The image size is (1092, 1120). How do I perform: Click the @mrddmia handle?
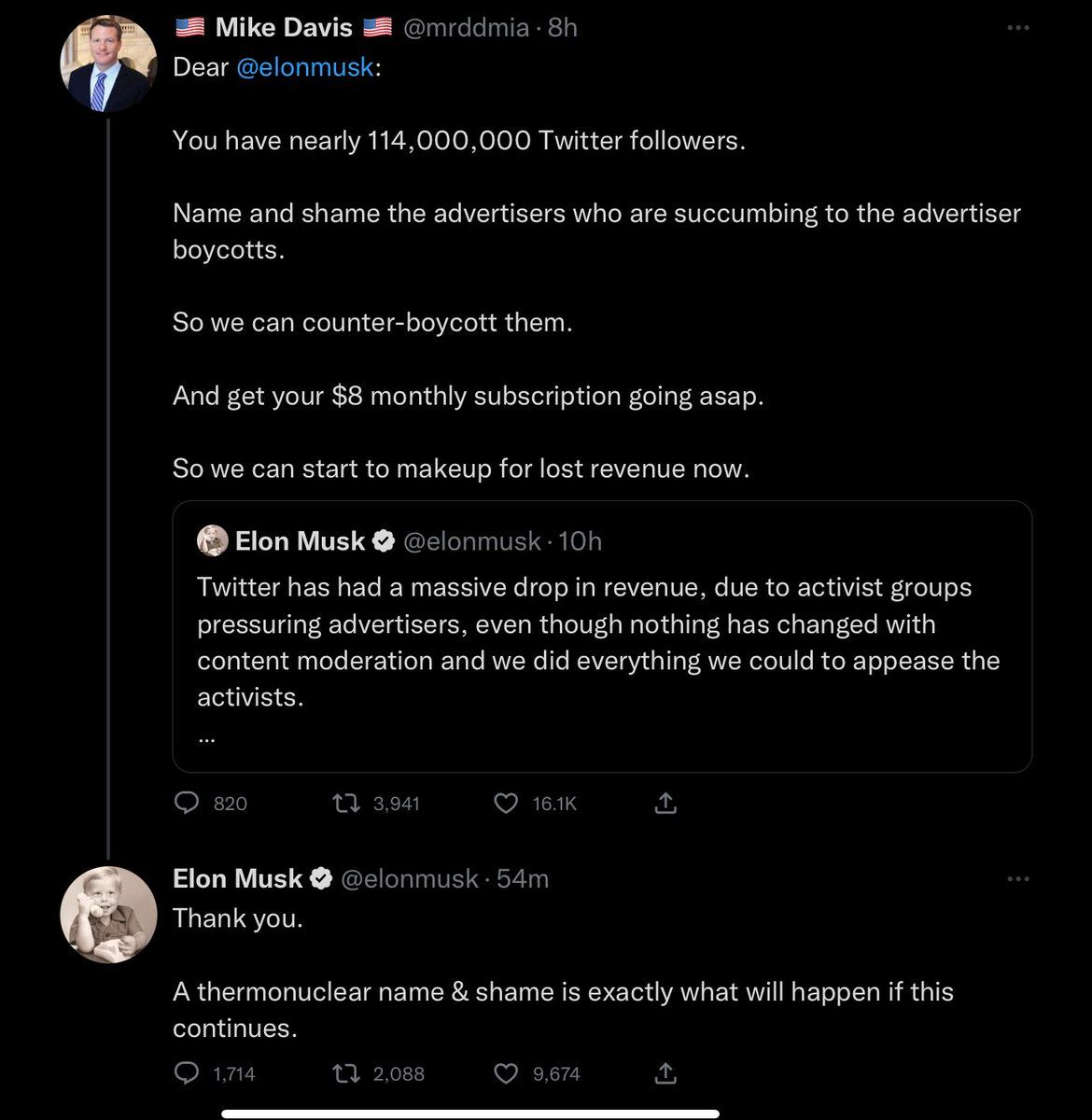(x=466, y=28)
